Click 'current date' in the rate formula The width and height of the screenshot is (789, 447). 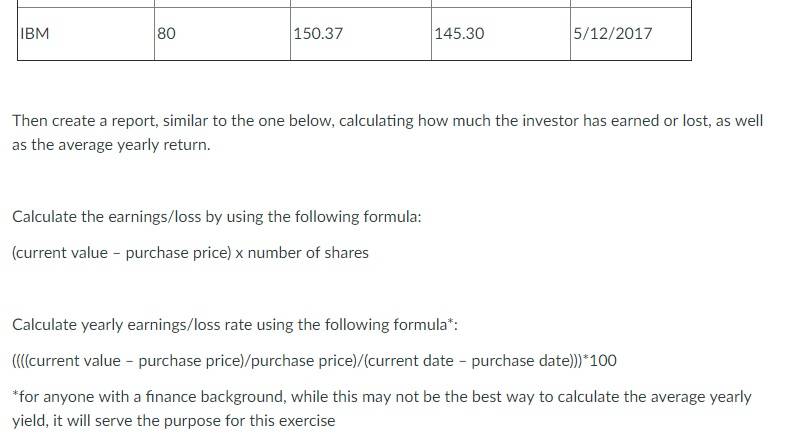pos(409,361)
